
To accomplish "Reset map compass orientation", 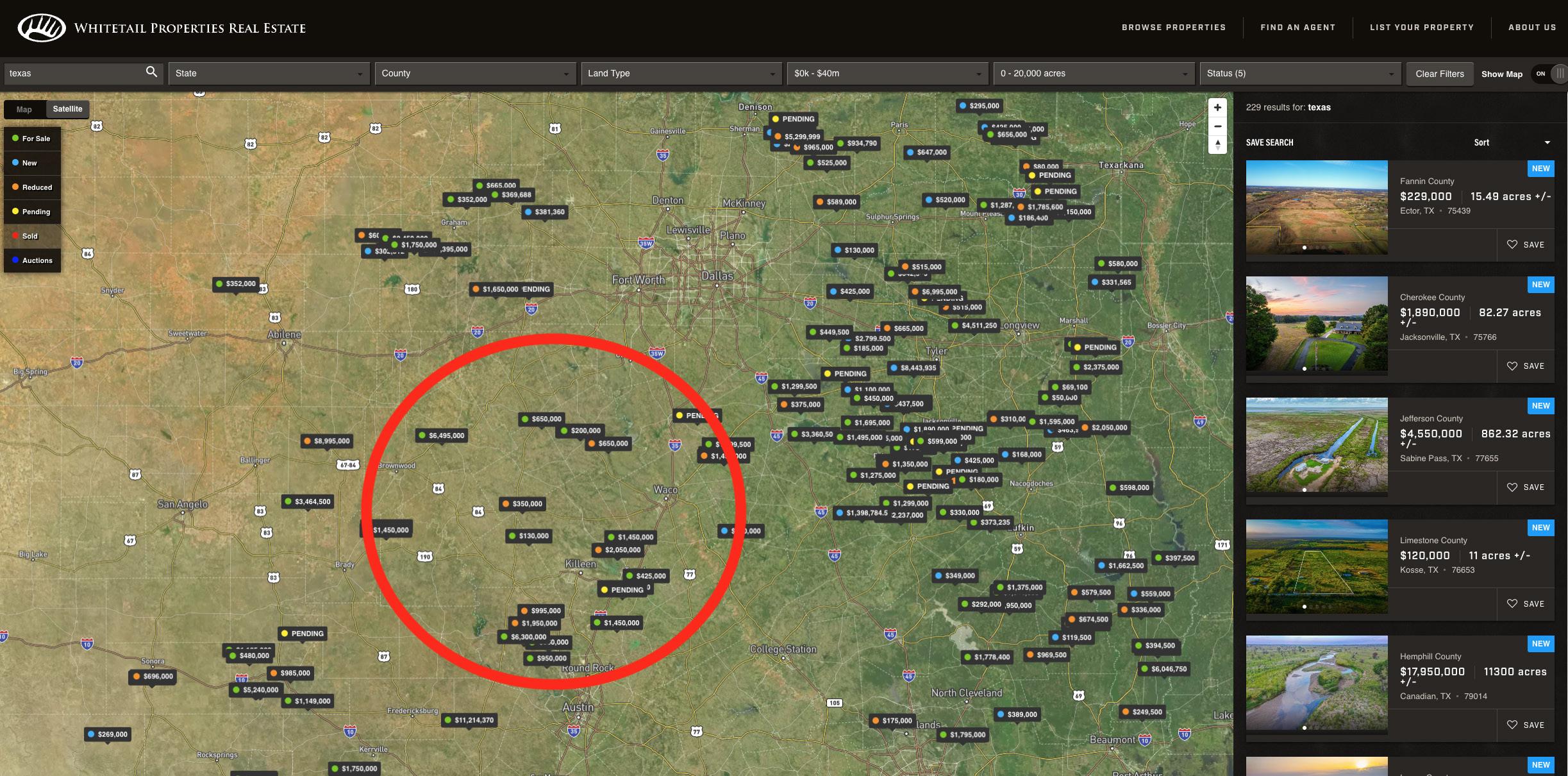I will point(1217,145).
